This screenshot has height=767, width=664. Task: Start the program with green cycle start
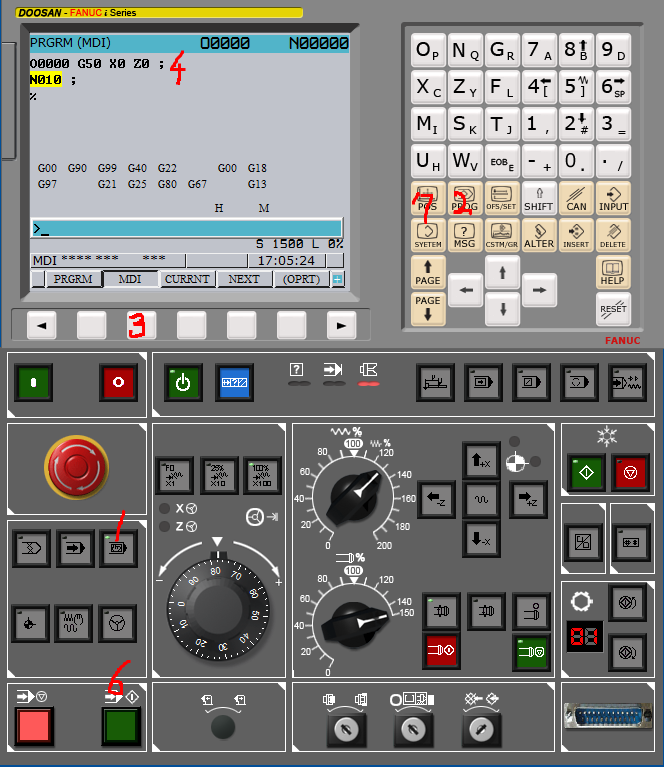tap(121, 726)
